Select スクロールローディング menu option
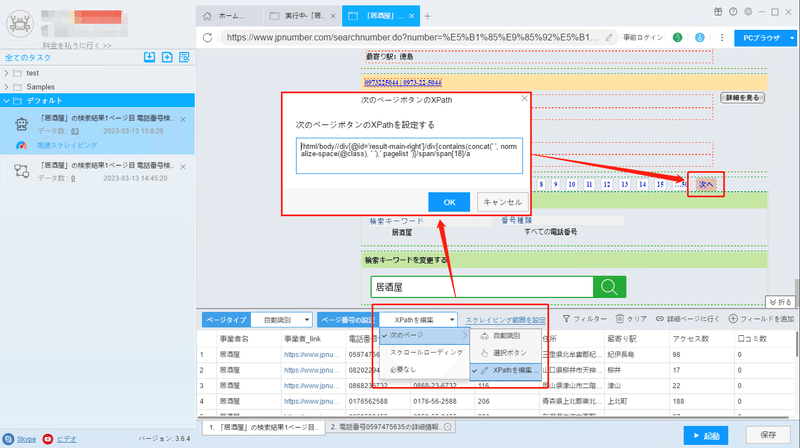800x448 pixels. coord(424,353)
